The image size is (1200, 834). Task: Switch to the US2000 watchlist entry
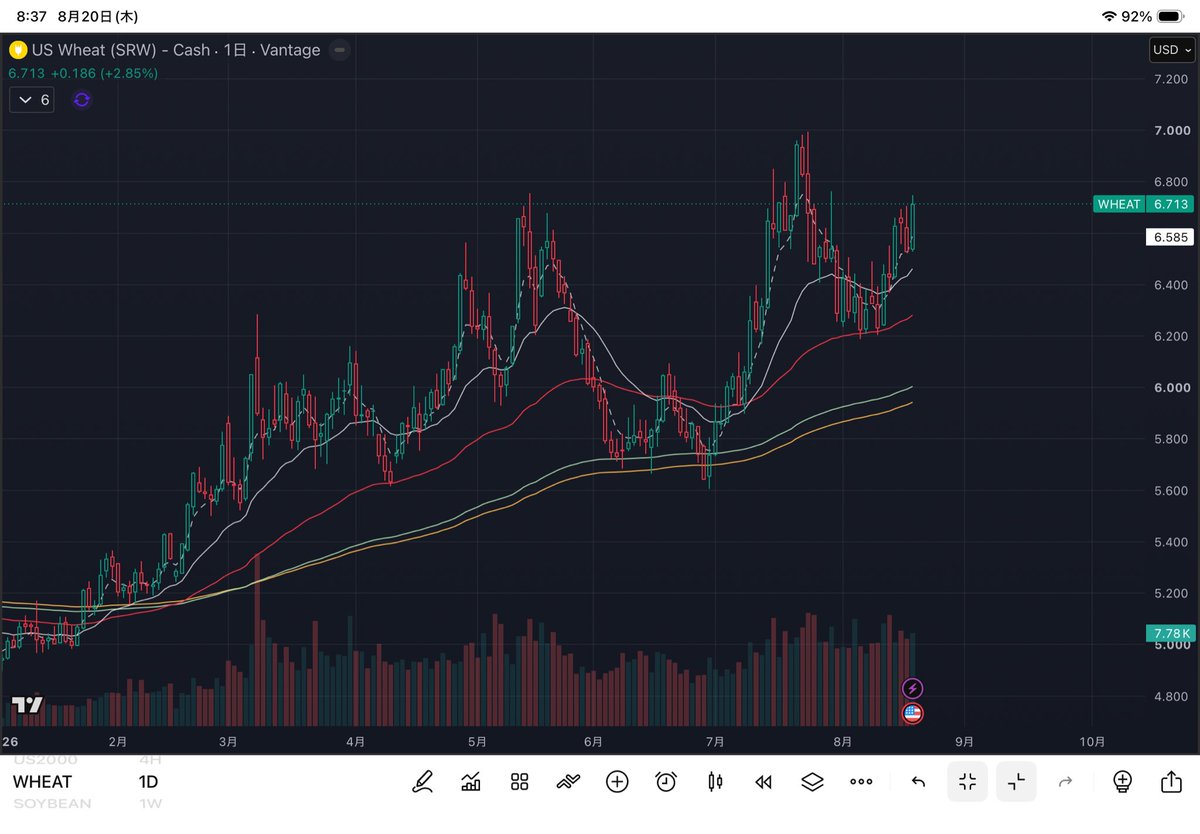[45, 759]
